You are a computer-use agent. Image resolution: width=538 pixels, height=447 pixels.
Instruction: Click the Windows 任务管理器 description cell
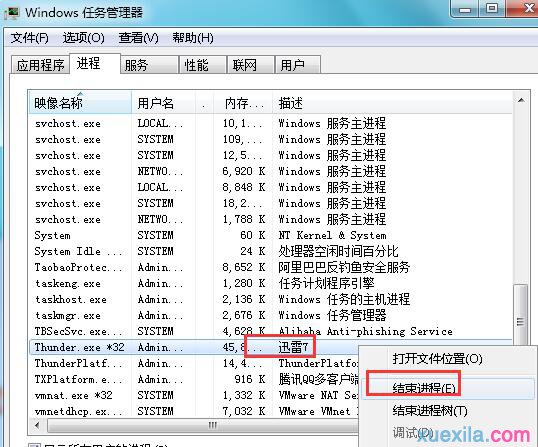pos(332,315)
